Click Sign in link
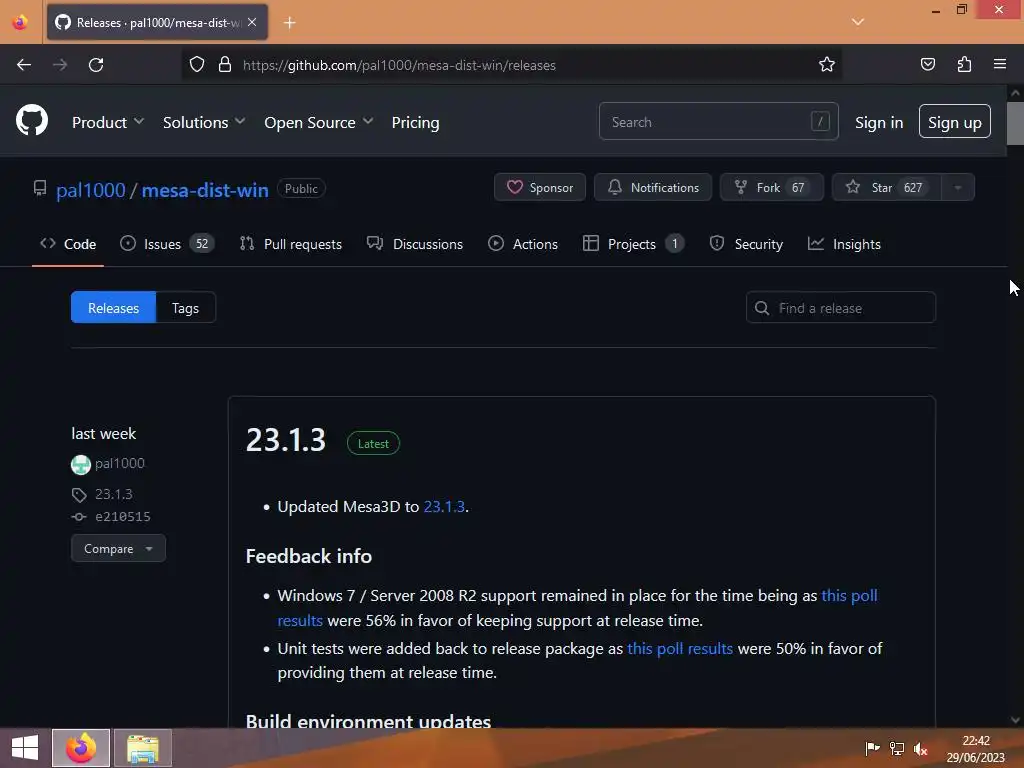 879,122
